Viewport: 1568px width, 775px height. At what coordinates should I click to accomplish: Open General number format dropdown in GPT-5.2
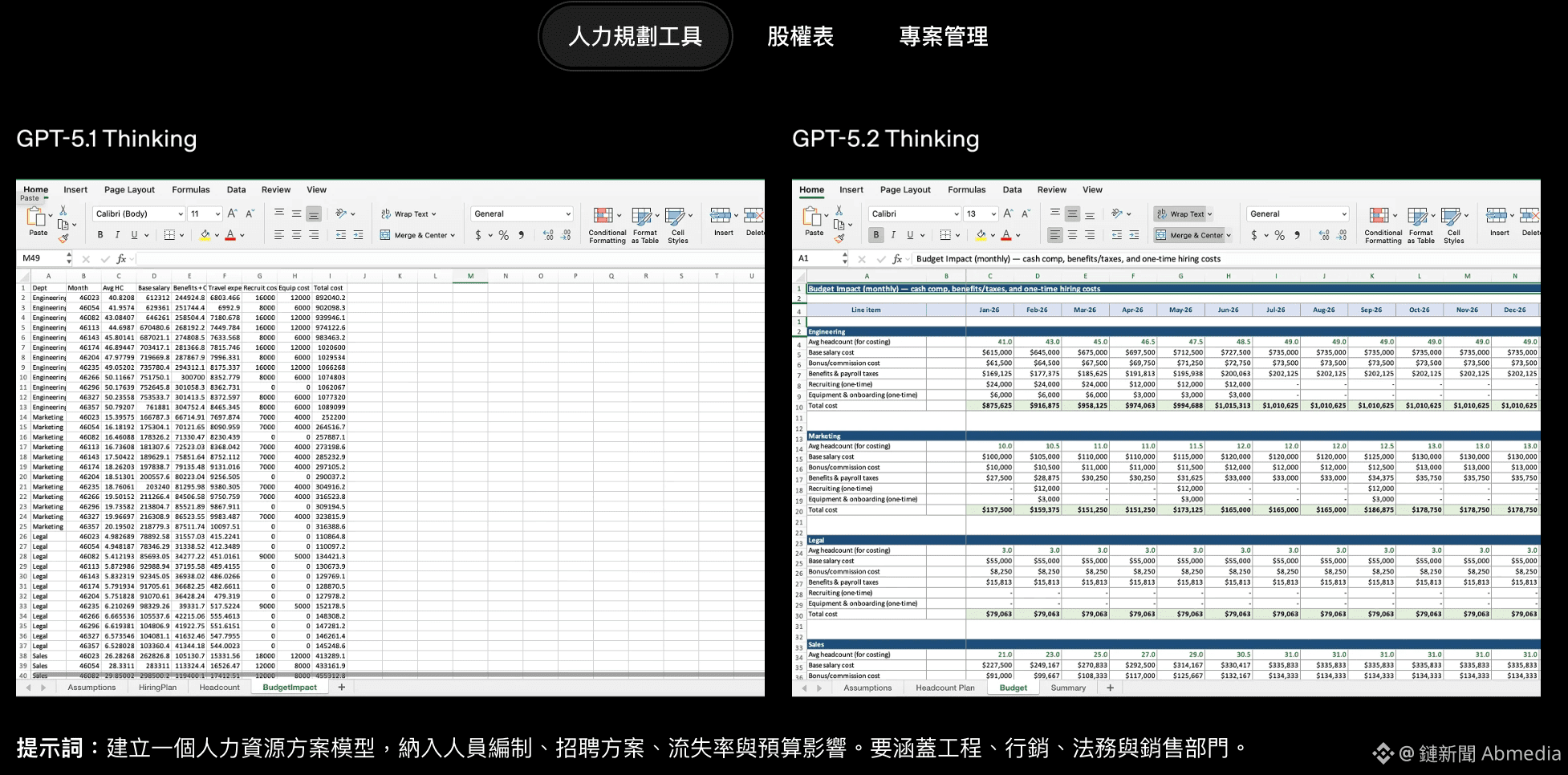1298,214
